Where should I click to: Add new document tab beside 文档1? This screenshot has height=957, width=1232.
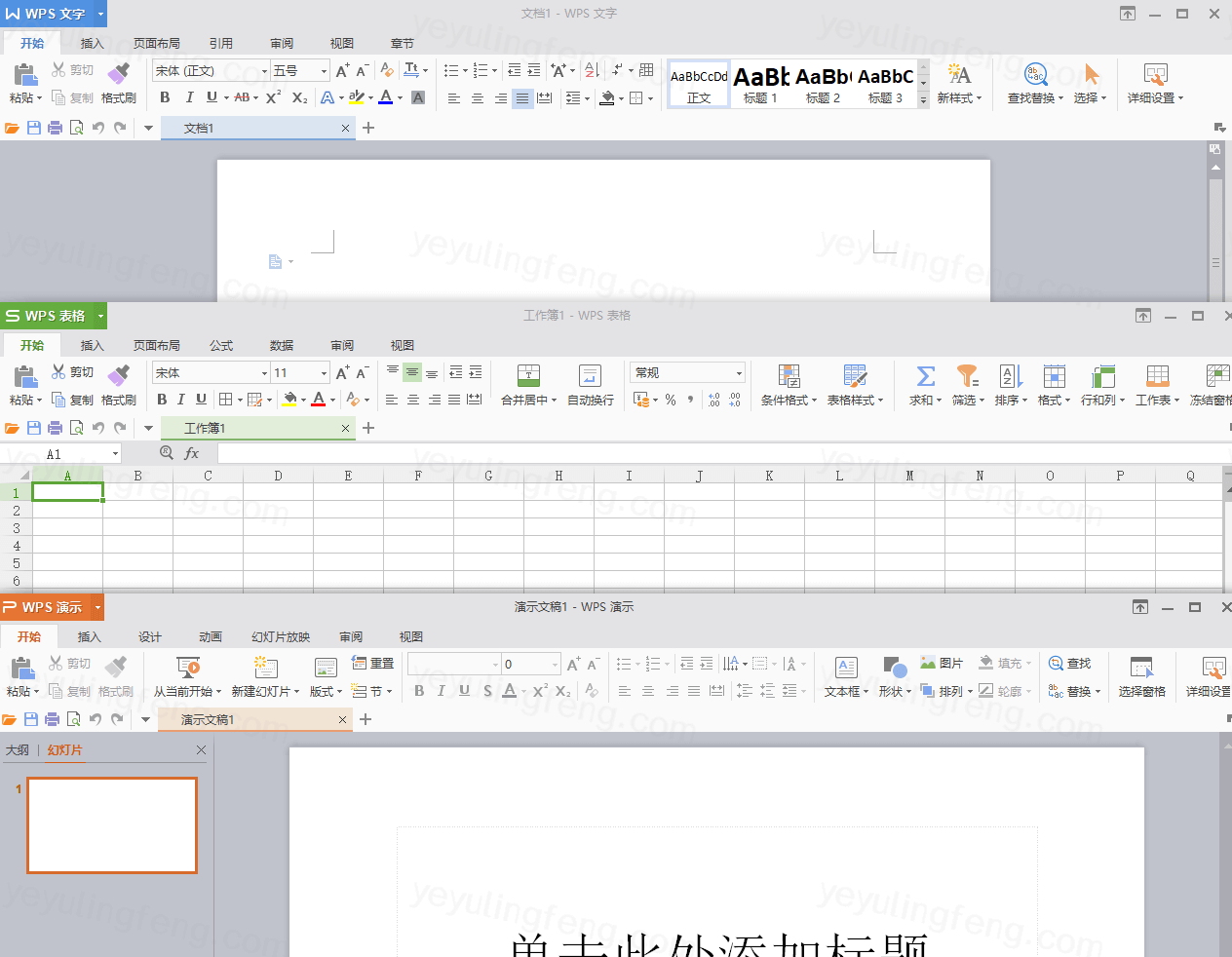[368, 128]
